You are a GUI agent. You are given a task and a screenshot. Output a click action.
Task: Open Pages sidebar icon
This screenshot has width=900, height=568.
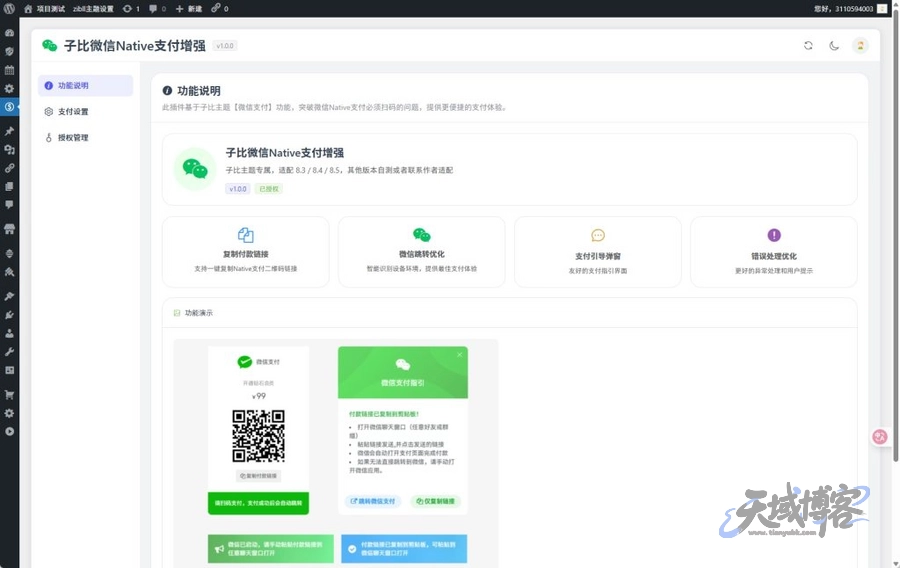click(x=9, y=186)
